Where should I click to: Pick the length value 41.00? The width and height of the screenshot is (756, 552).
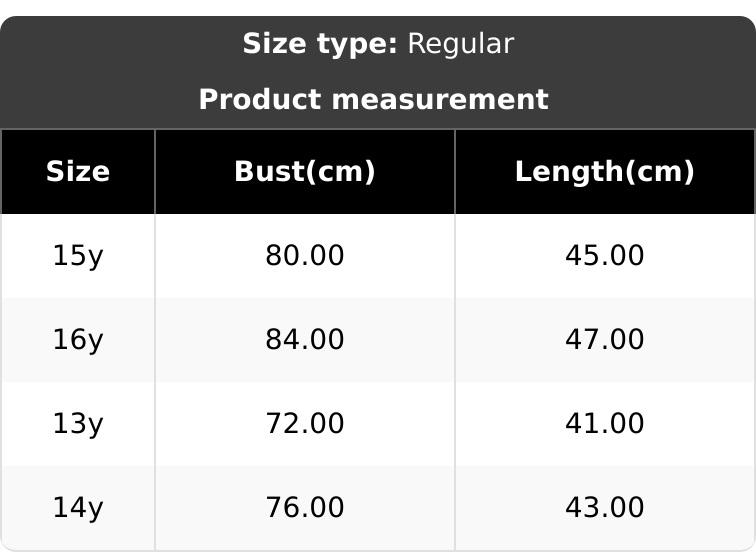(605, 424)
